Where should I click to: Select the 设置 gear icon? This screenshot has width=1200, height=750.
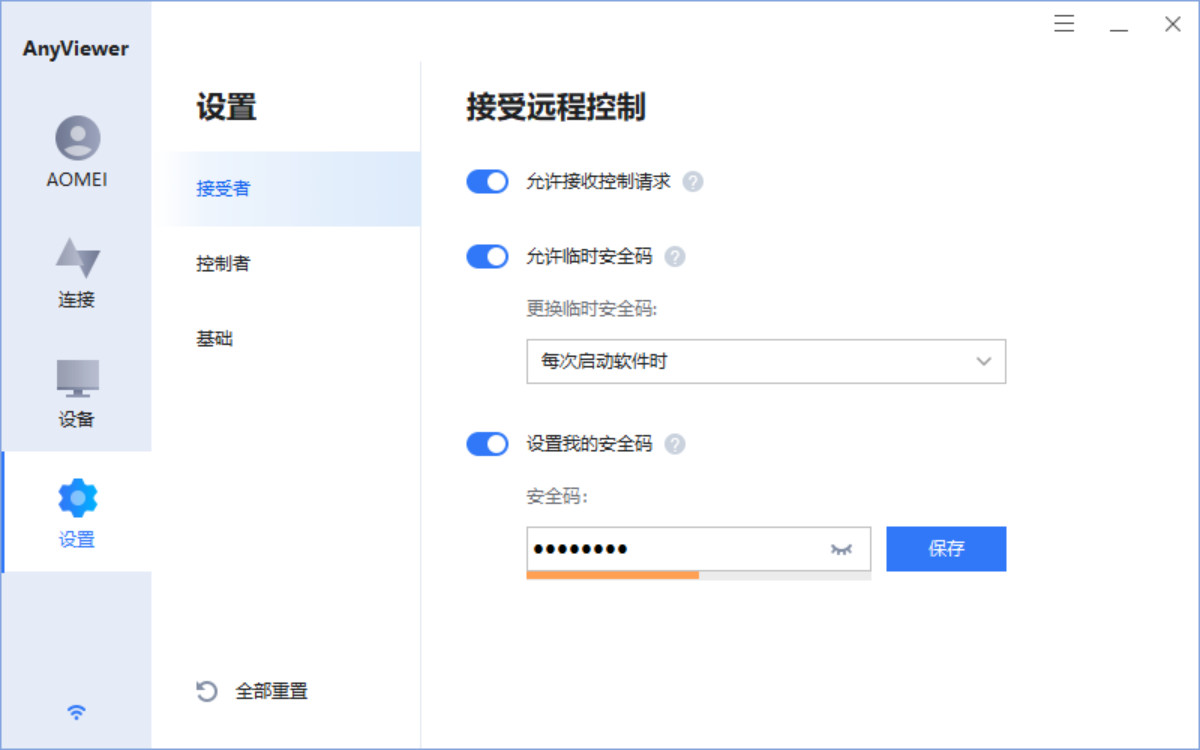[77, 498]
